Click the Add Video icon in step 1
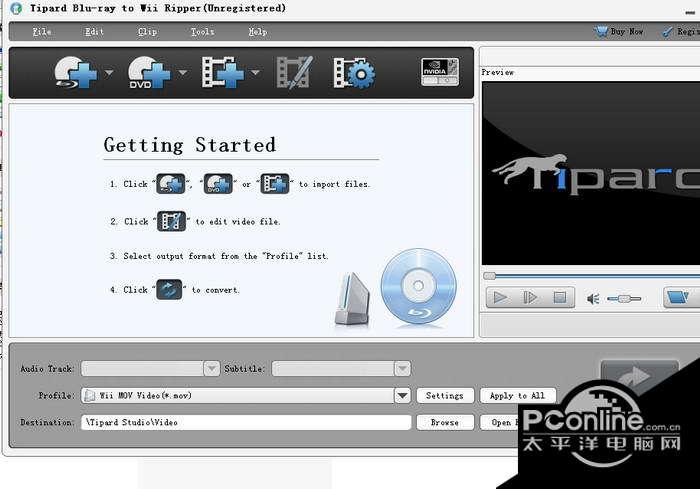 pyautogui.click(x=275, y=184)
